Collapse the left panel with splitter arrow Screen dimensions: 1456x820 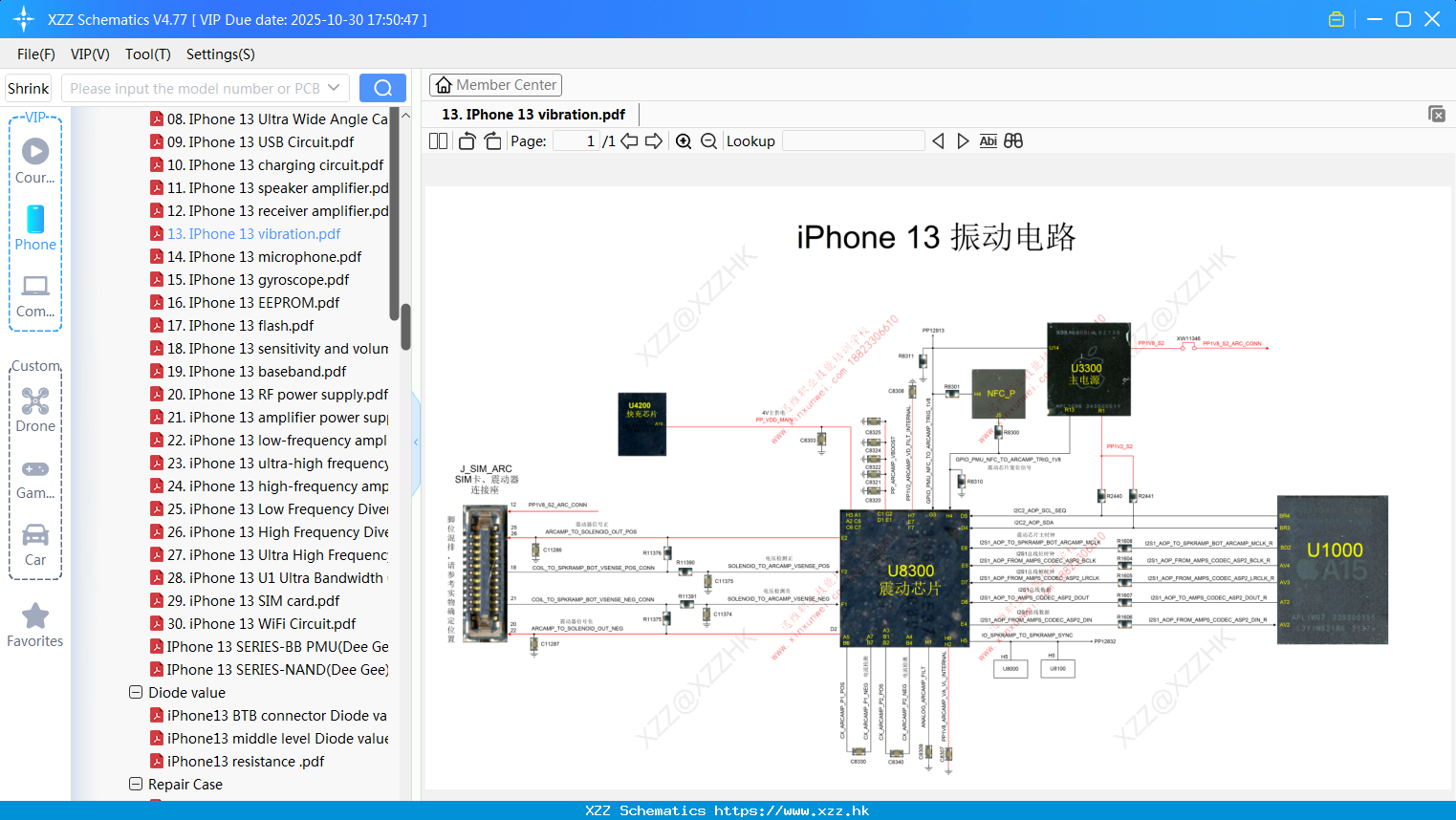click(416, 442)
